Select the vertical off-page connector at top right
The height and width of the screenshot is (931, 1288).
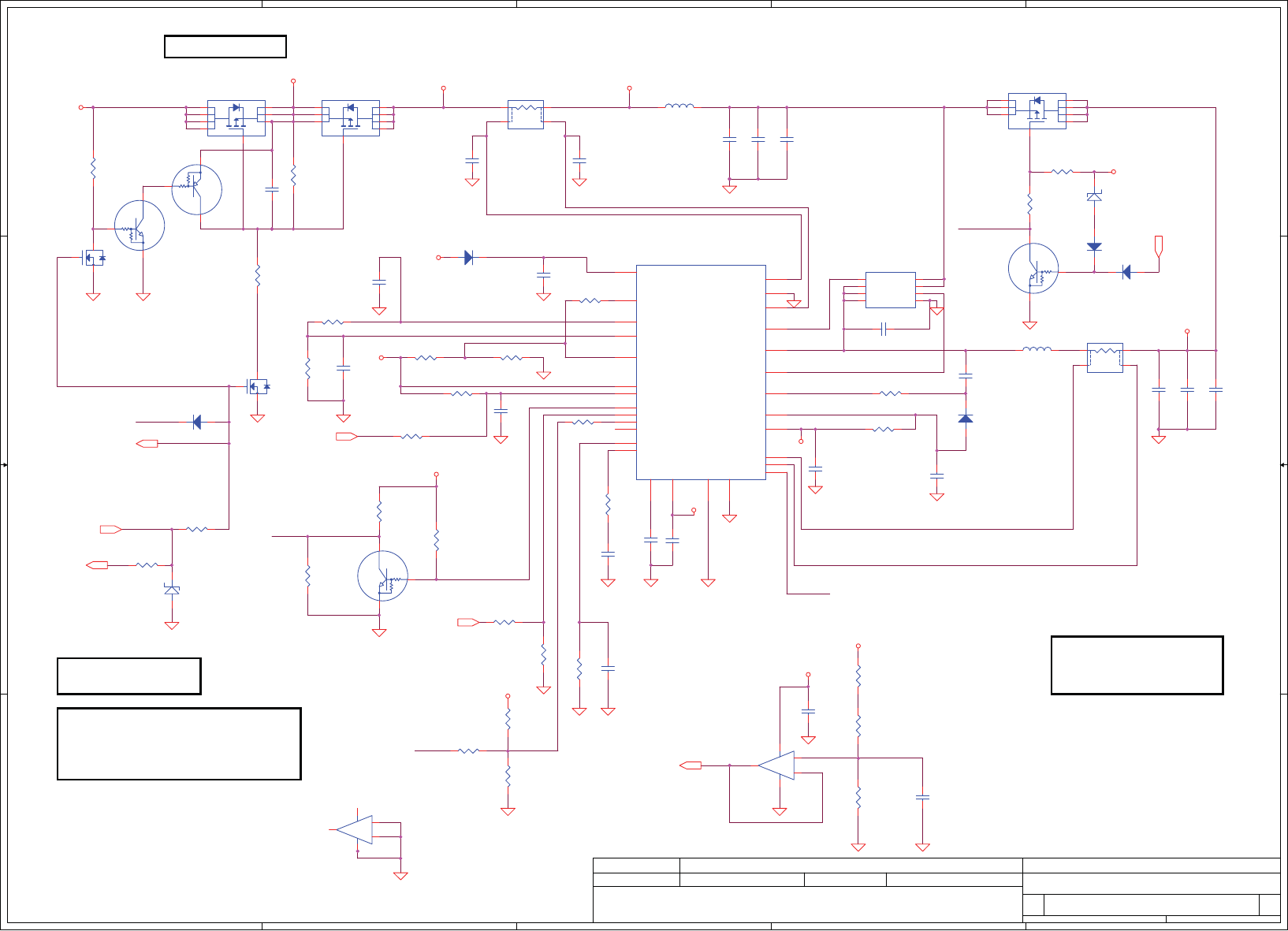point(1159,247)
